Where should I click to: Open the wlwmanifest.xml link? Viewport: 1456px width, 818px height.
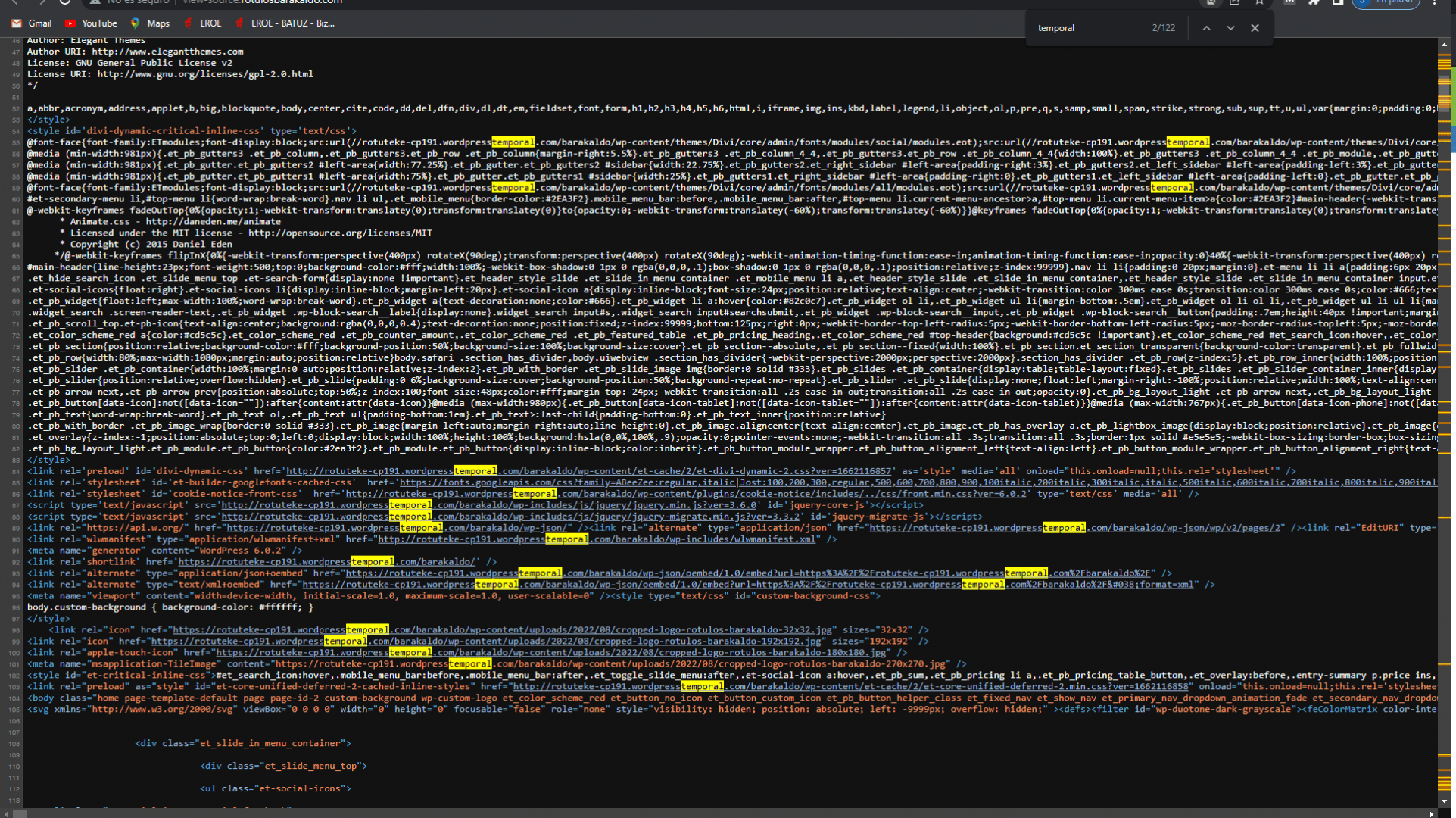[x=597, y=539]
